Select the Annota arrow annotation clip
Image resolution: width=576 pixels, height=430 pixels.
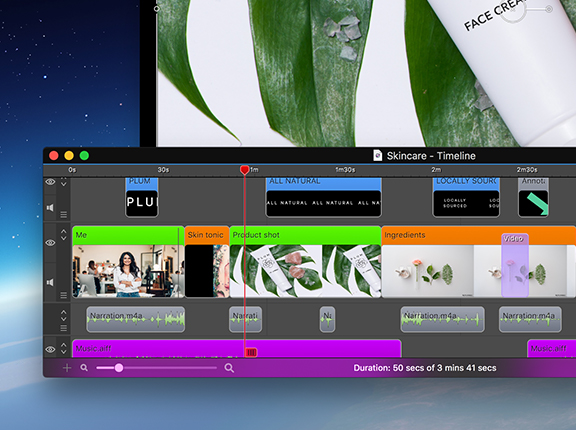coord(533,198)
